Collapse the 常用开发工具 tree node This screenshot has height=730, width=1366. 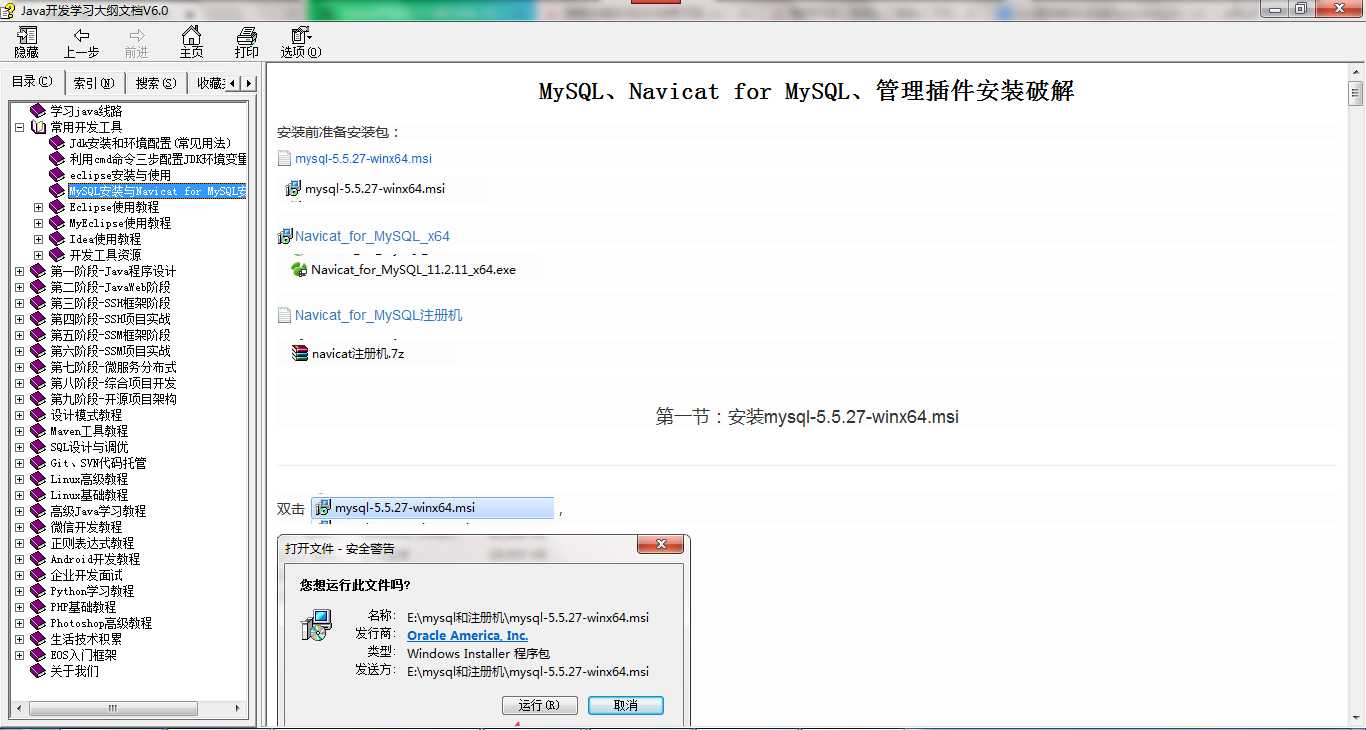20,127
